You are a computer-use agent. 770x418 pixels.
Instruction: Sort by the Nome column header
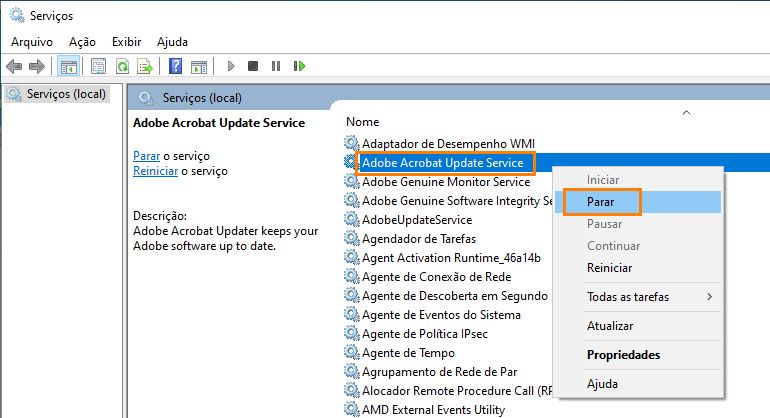[x=362, y=122]
